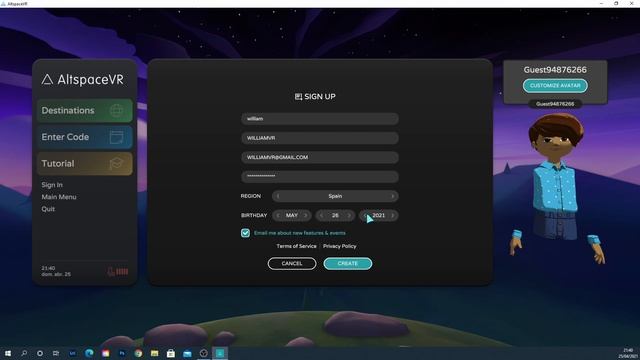Open Windows taskbar search
The height and width of the screenshot is (360, 640).
(24, 353)
